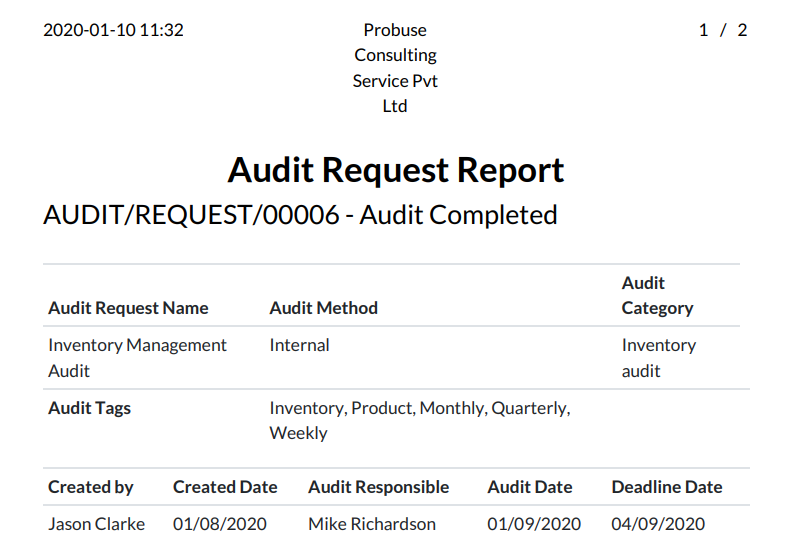Select the AUDIT/REQUEST/00006 reference heading
788x547 pixels.
point(300,215)
